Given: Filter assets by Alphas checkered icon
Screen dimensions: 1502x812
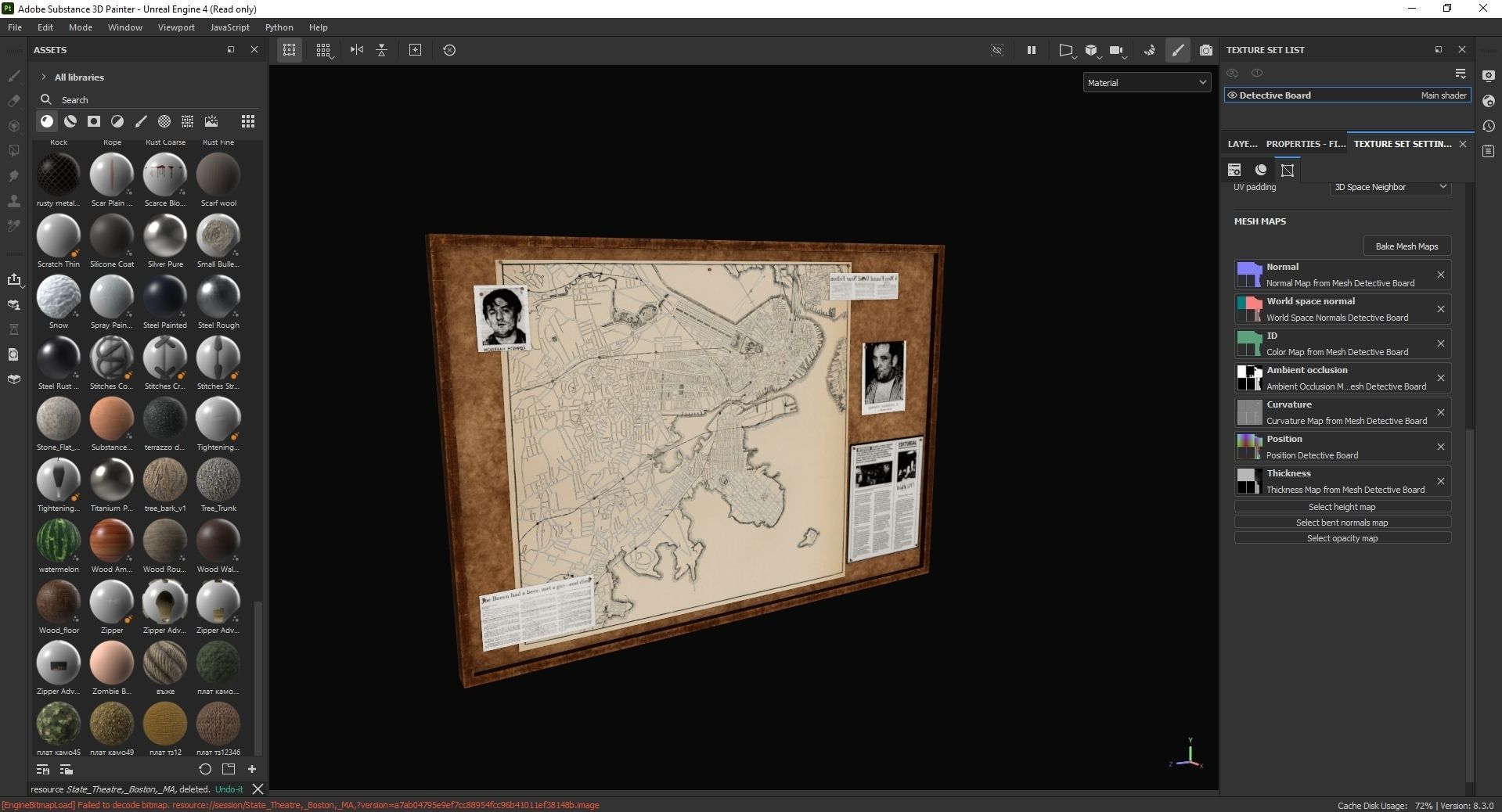Looking at the screenshot, I should 164,121.
